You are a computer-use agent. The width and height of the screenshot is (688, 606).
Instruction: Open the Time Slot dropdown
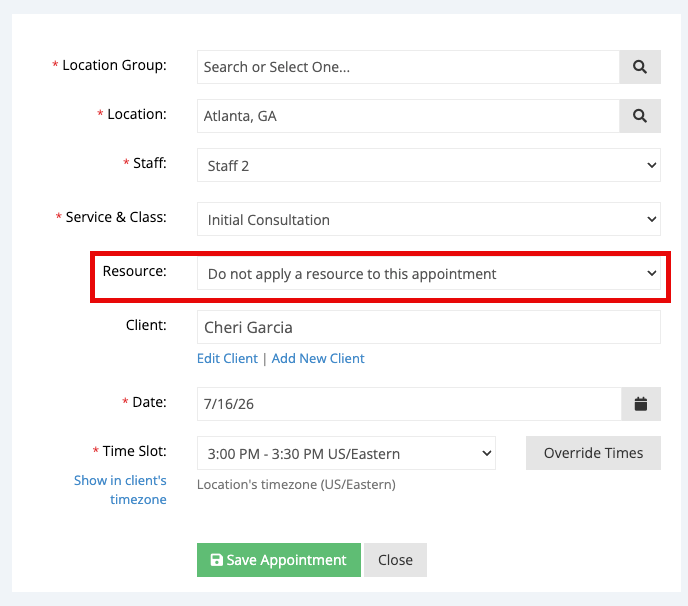[x=346, y=453]
